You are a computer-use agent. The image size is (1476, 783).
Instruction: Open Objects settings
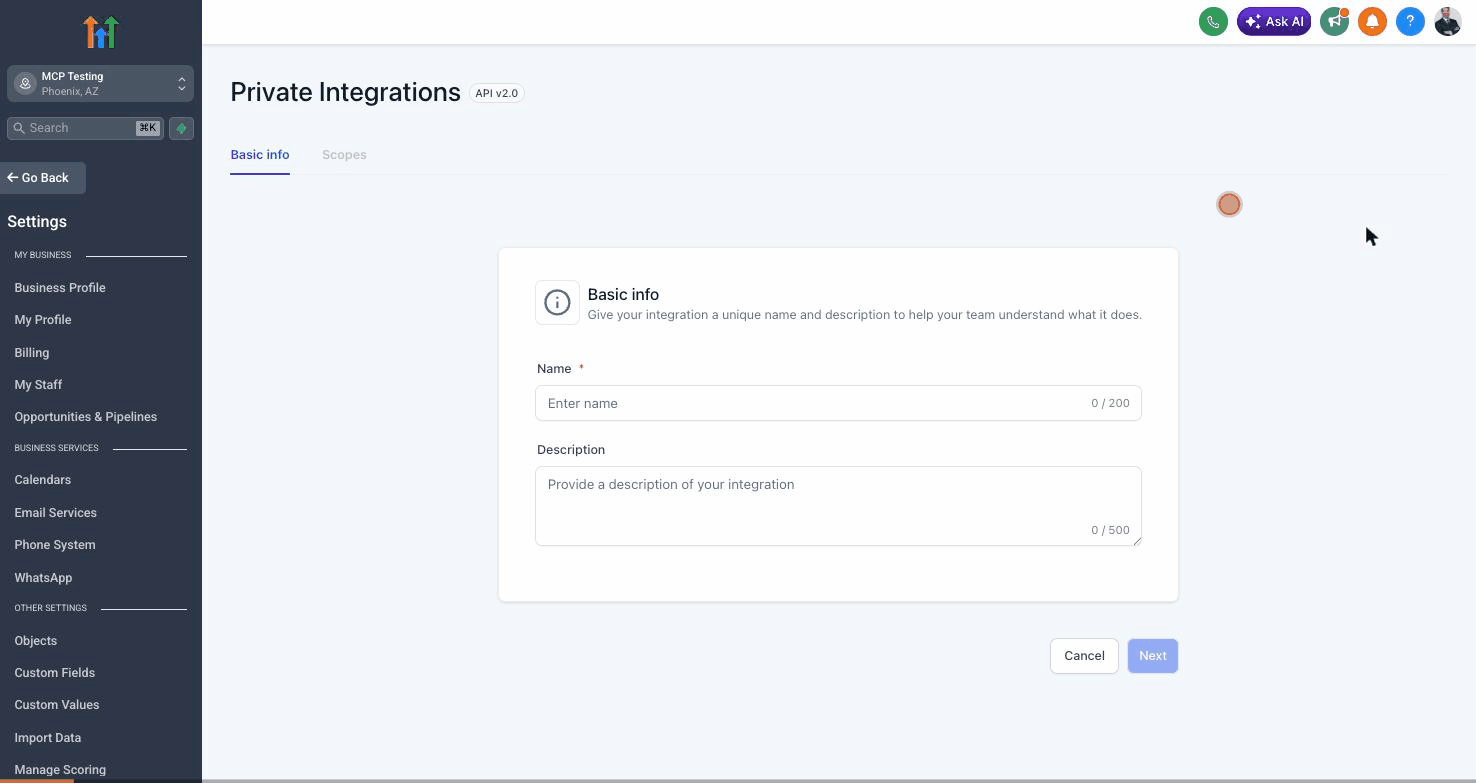click(x=36, y=641)
